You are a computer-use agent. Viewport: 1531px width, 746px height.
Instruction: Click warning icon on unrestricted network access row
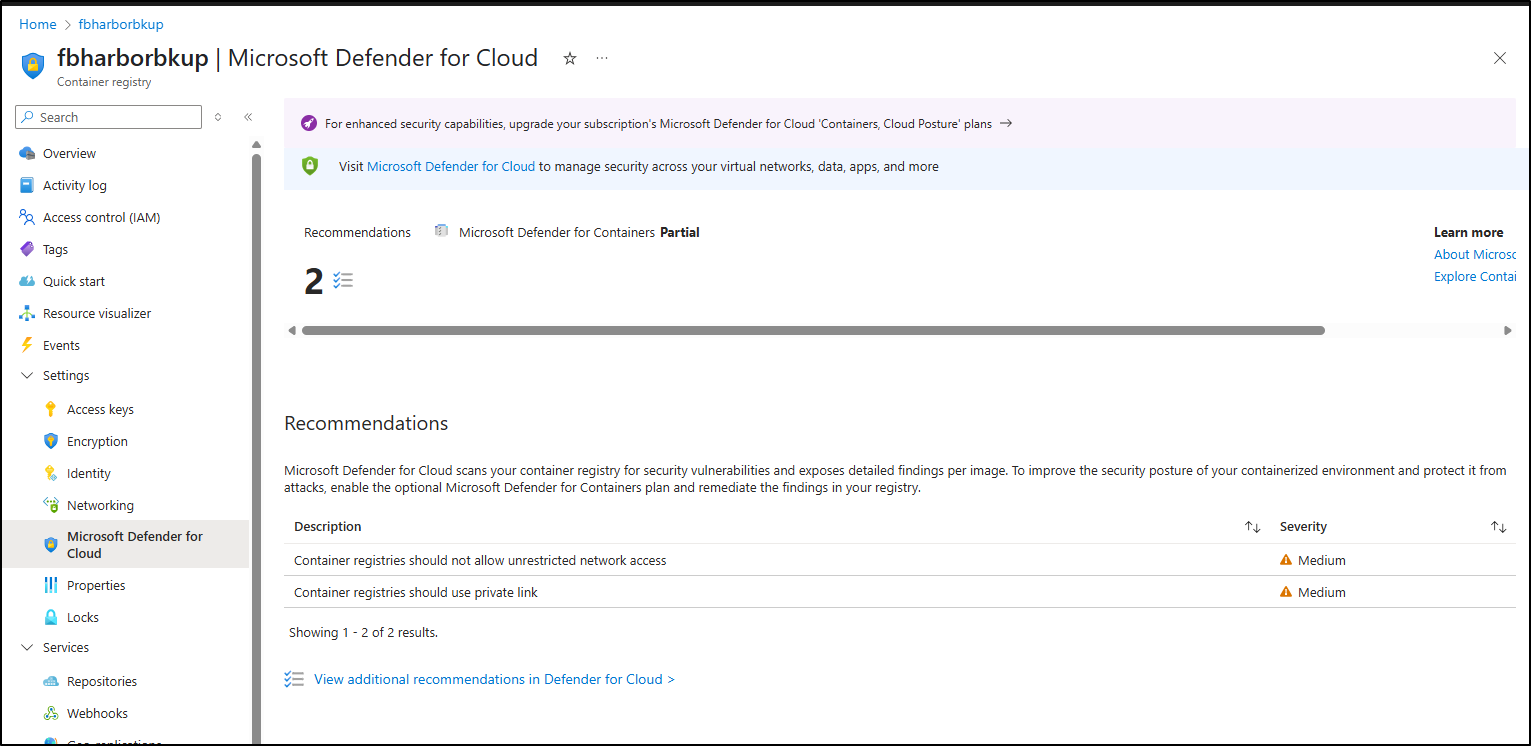(x=1286, y=560)
